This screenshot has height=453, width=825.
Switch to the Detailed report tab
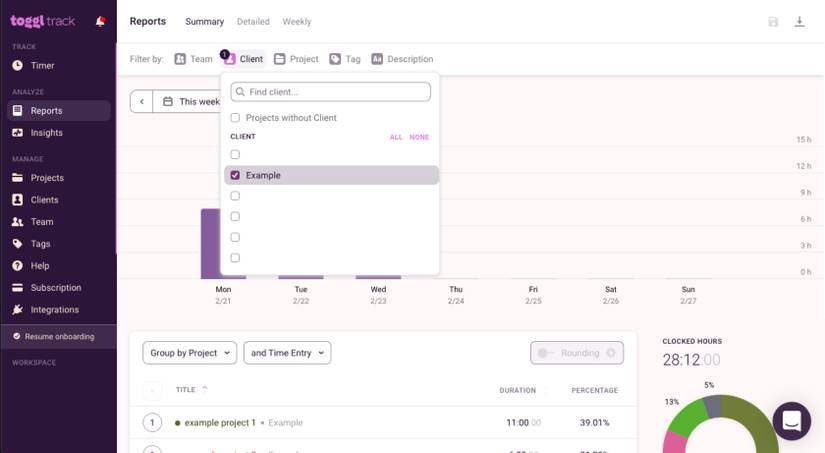pos(253,22)
